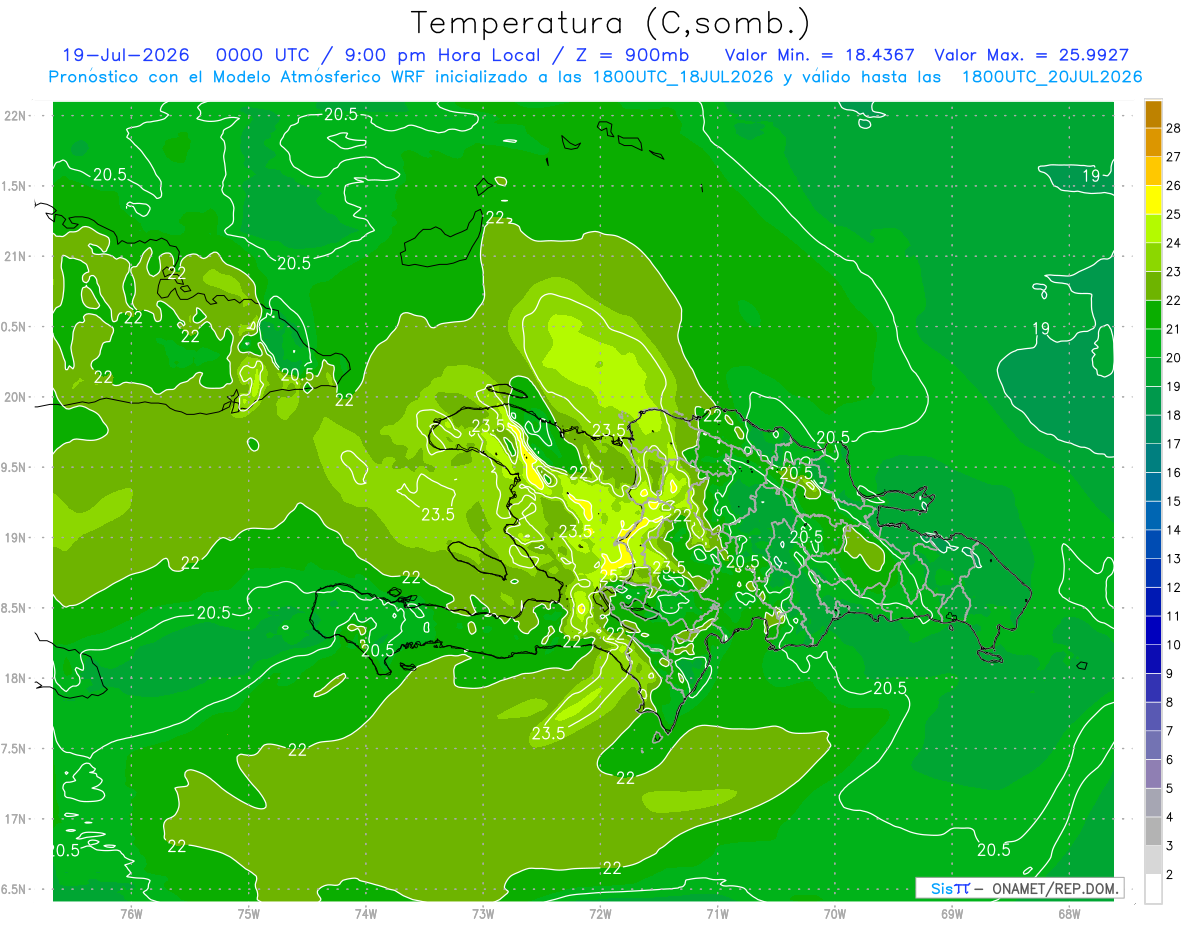Select '1800UTC_18JUL2026' initialization time
1200x927 pixels.
click(683, 77)
